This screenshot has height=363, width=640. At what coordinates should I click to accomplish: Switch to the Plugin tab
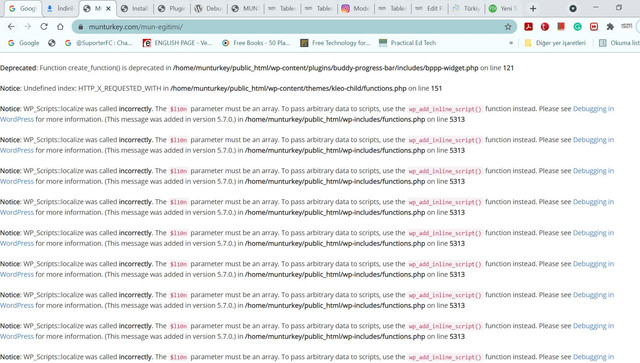pos(171,9)
